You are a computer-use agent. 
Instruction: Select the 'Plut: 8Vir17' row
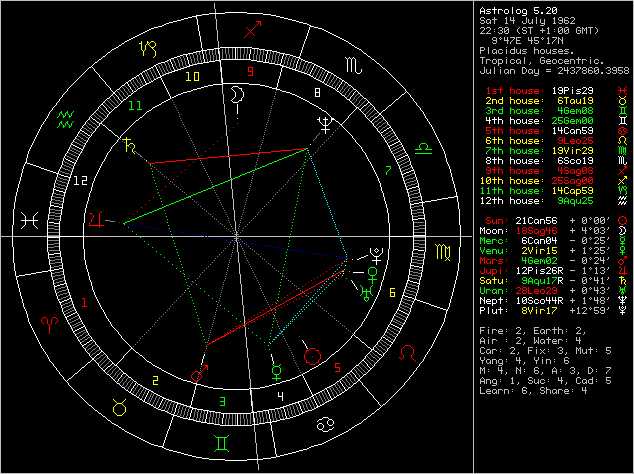tap(554, 311)
